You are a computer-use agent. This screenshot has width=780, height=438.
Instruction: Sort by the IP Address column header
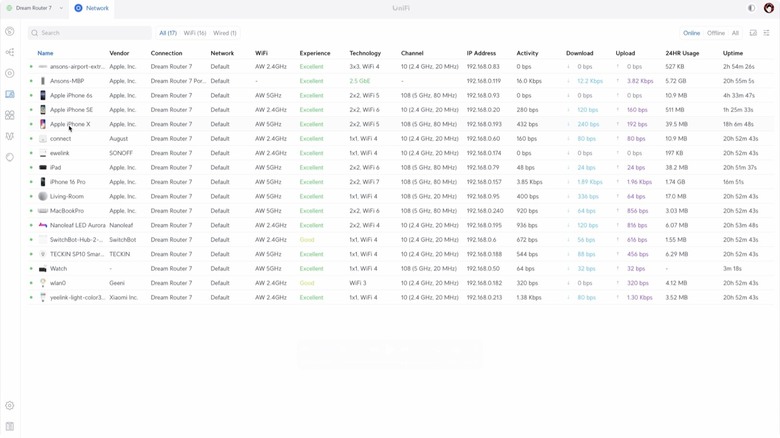(x=481, y=53)
